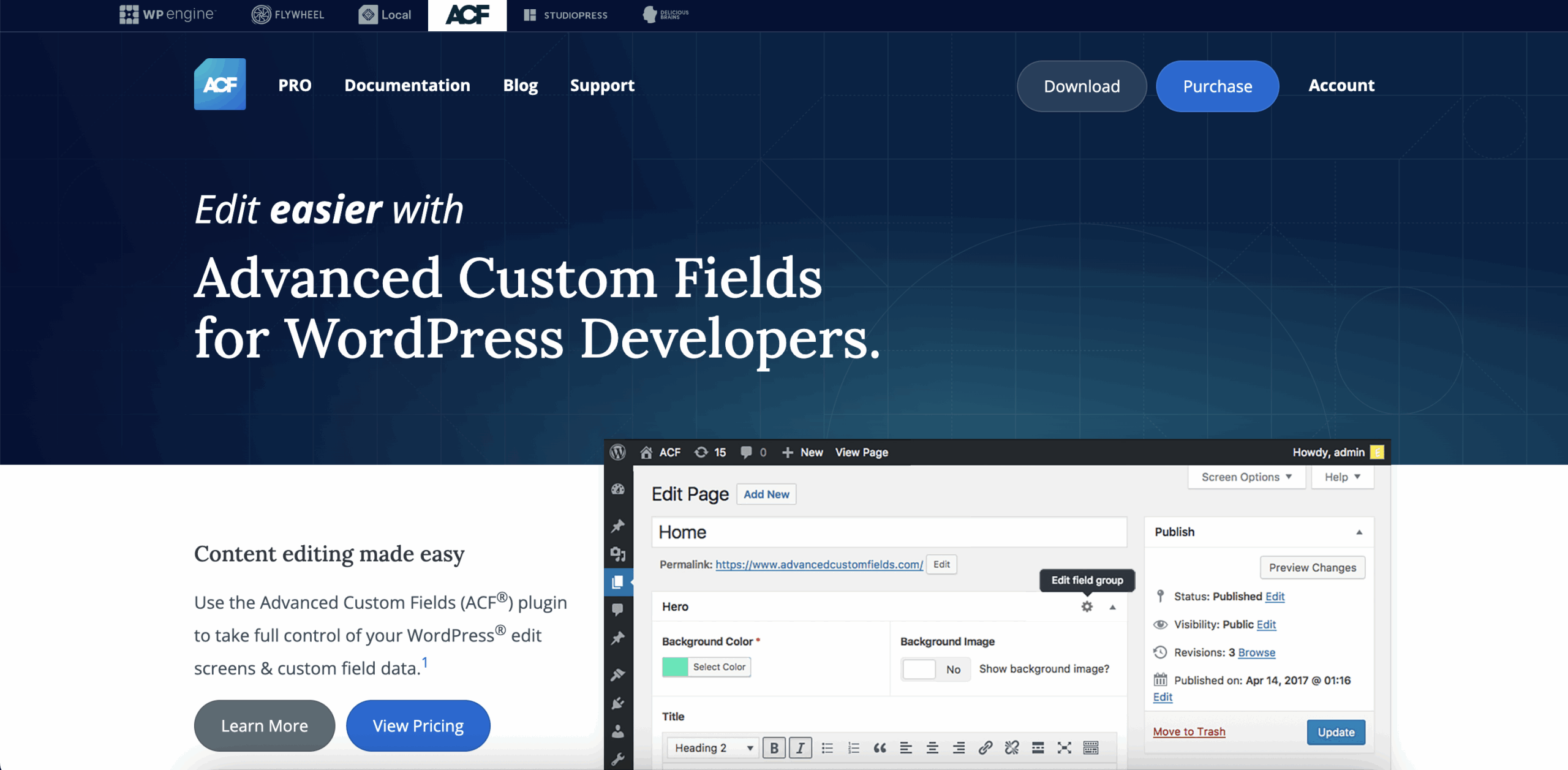Screen dimensions: 1568x770
Task: Open the Account link
Action: pyautogui.click(x=1341, y=85)
